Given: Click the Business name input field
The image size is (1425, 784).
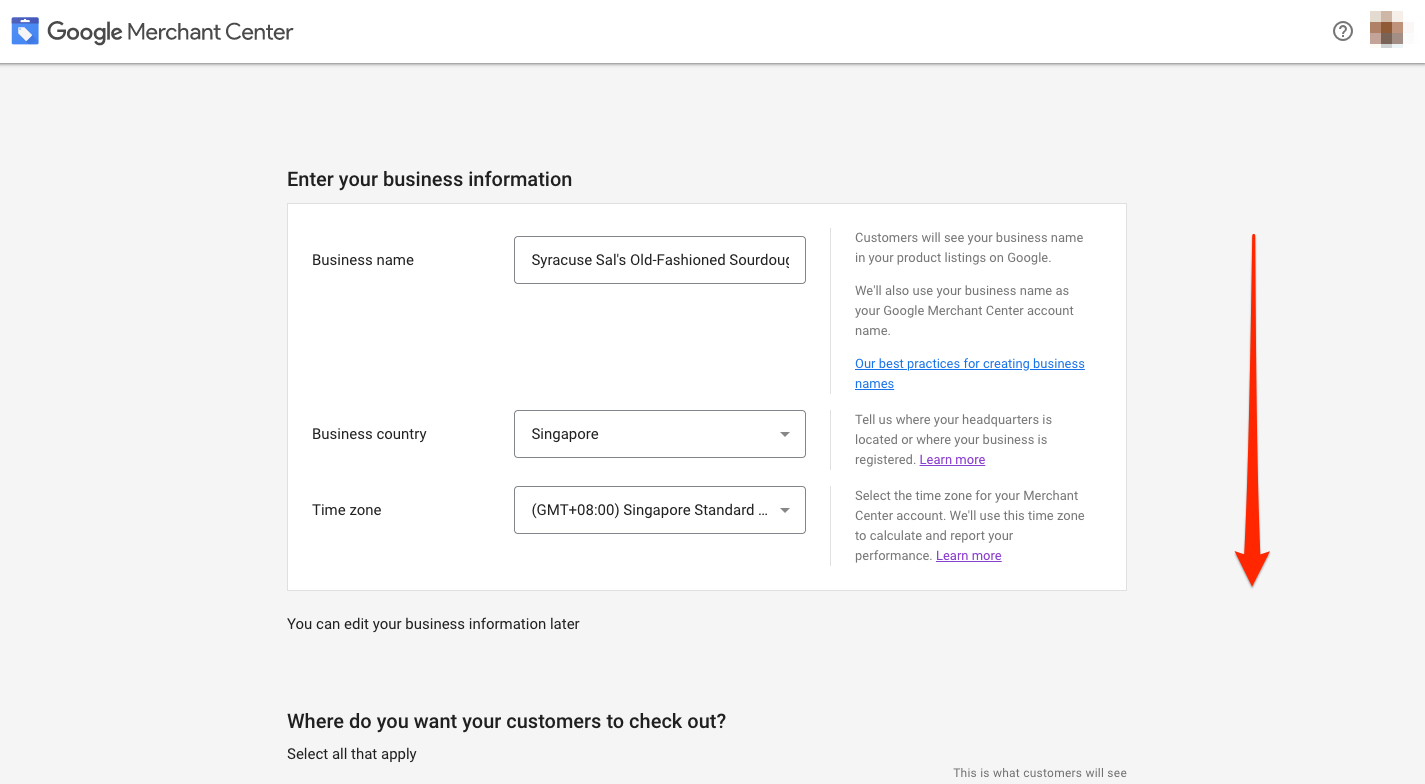Looking at the screenshot, I should pos(660,260).
